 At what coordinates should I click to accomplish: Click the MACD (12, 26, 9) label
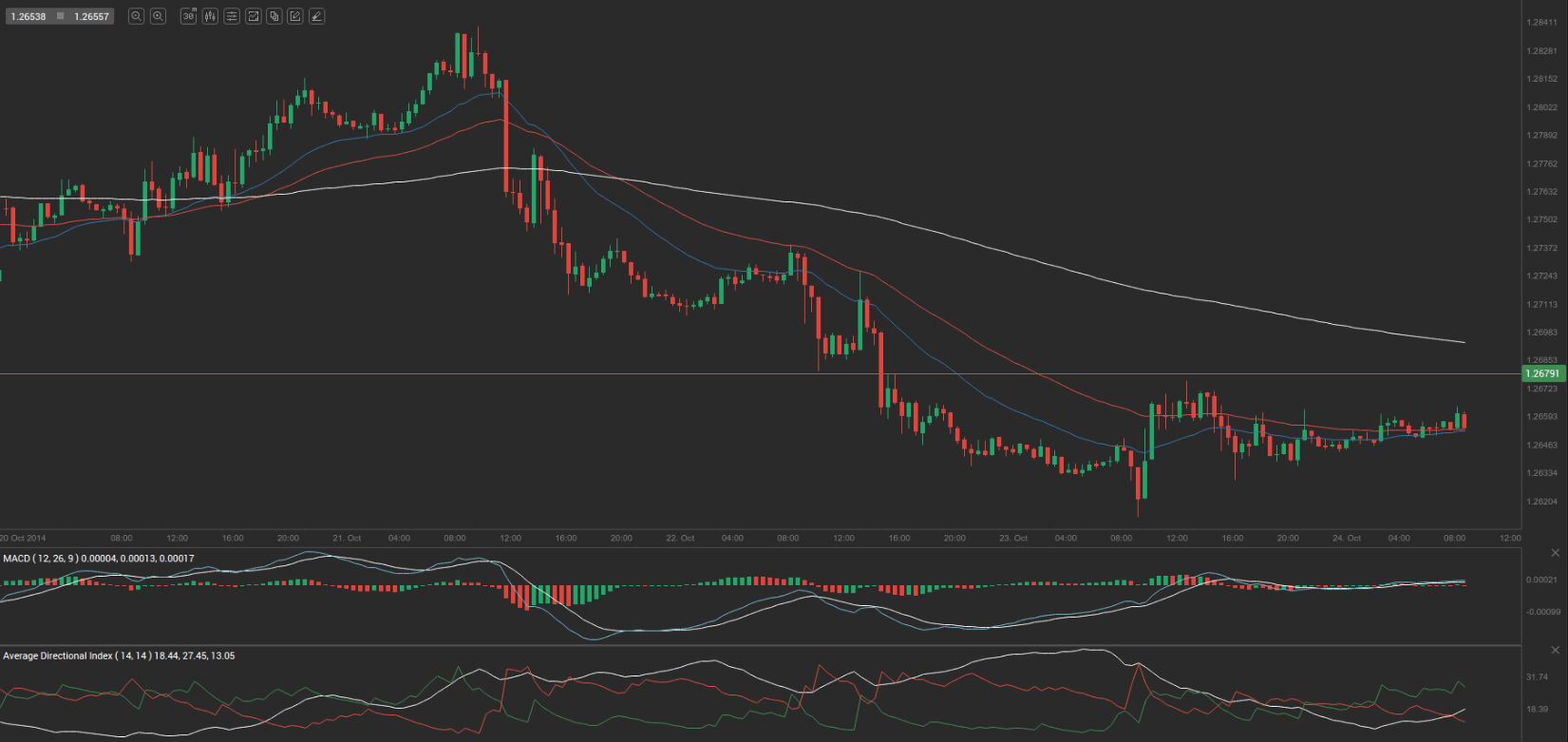pyautogui.click(x=53, y=559)
